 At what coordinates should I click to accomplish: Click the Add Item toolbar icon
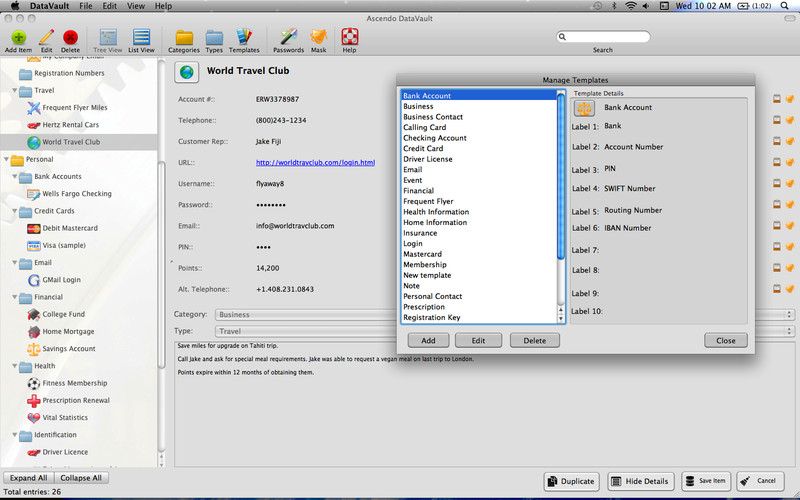18,37
